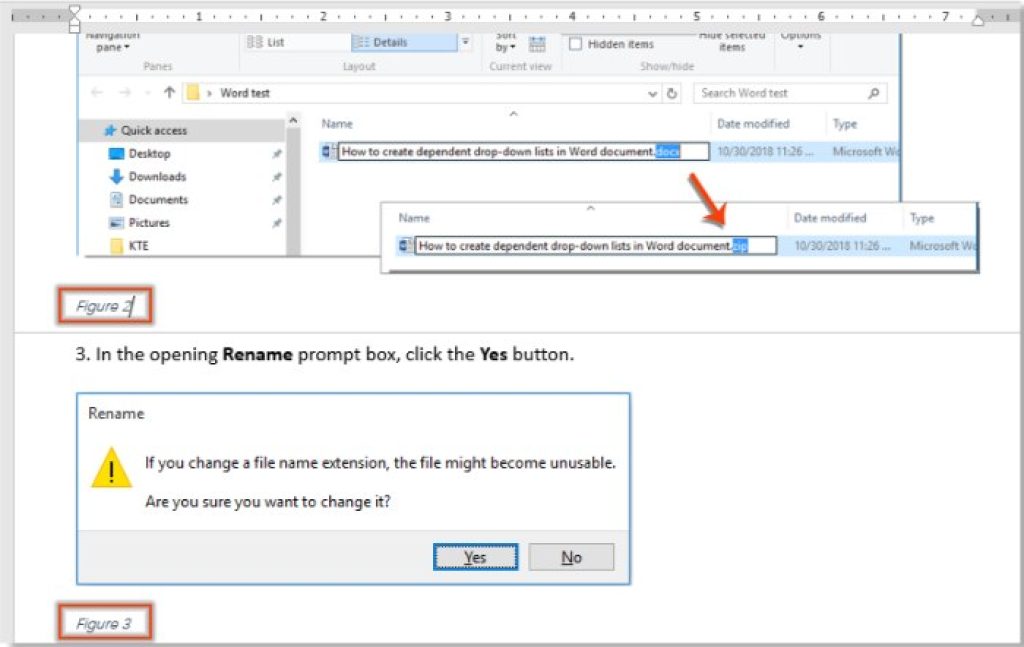
Task: Click inside the Search Word test box
Action: [x=780, y=92]
